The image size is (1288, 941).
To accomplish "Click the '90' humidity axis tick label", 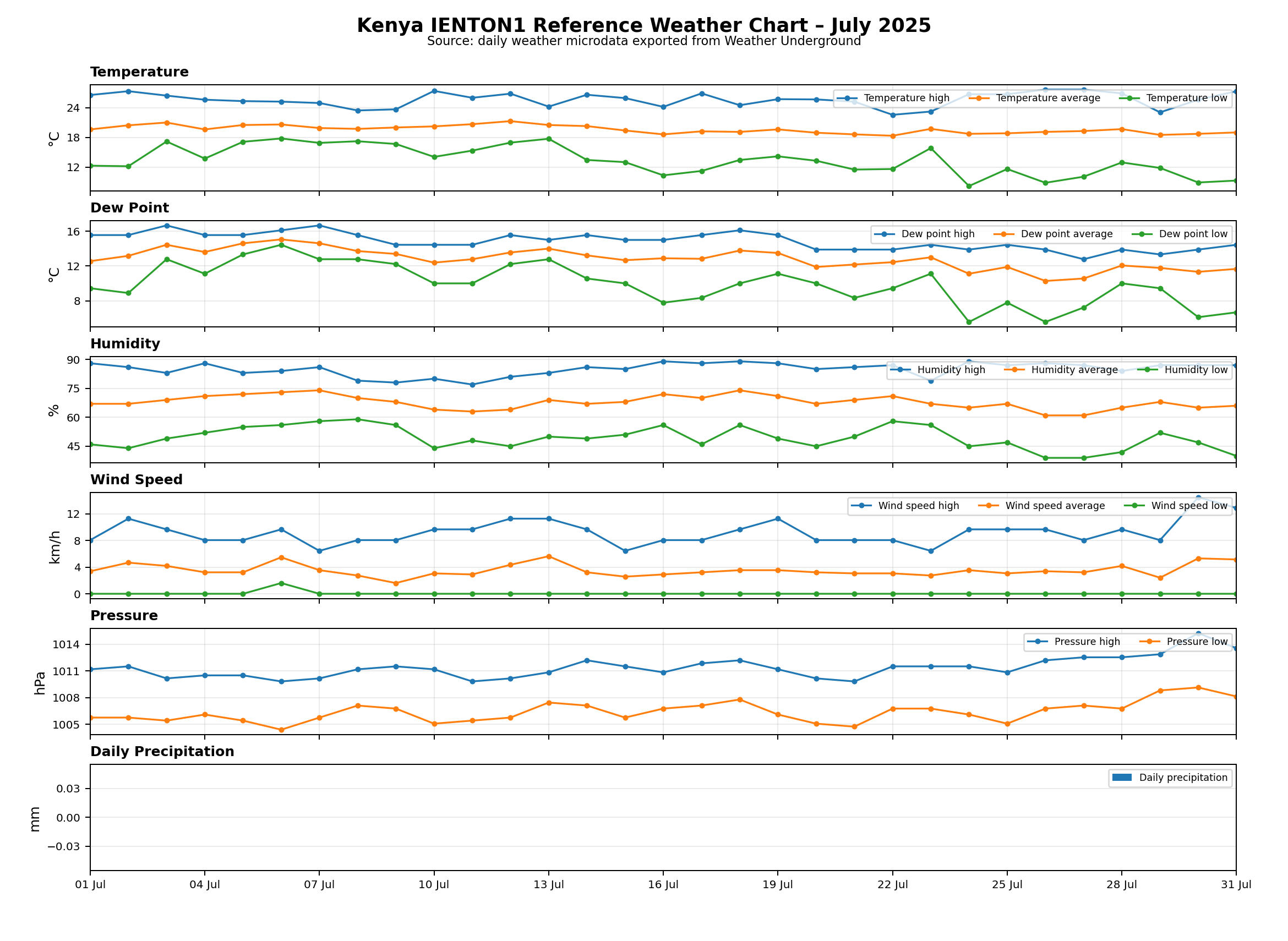I will [x=74, y=360].
